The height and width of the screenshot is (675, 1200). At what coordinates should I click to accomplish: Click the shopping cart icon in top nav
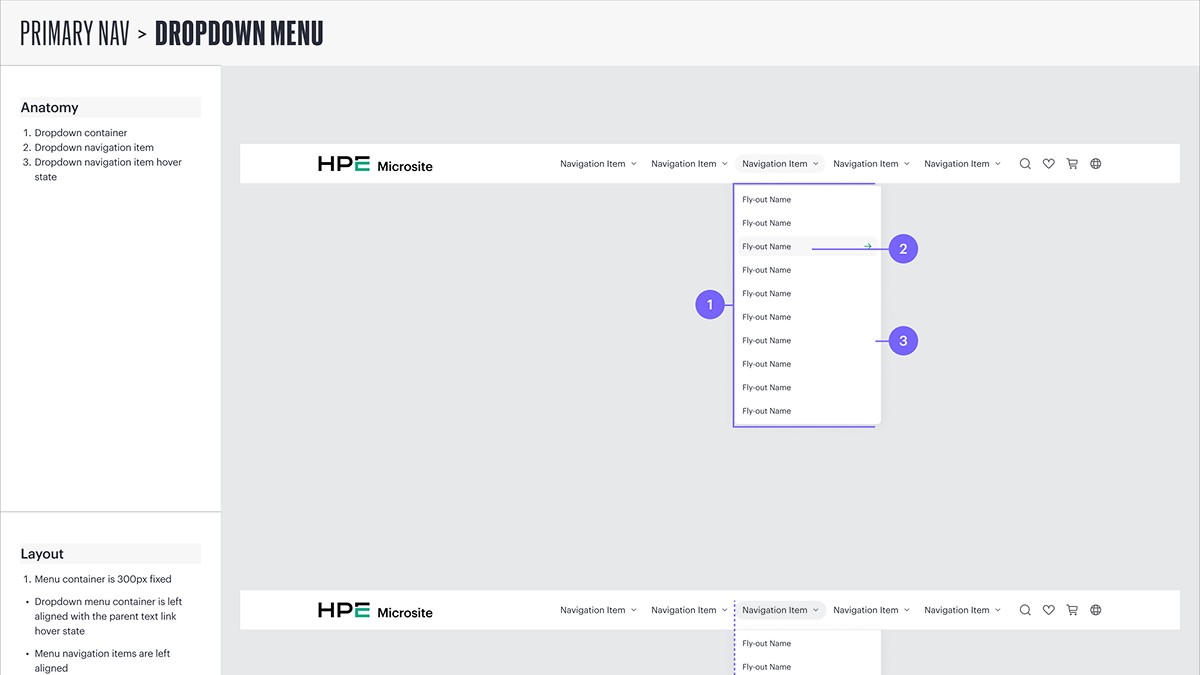click(1072, 163)
